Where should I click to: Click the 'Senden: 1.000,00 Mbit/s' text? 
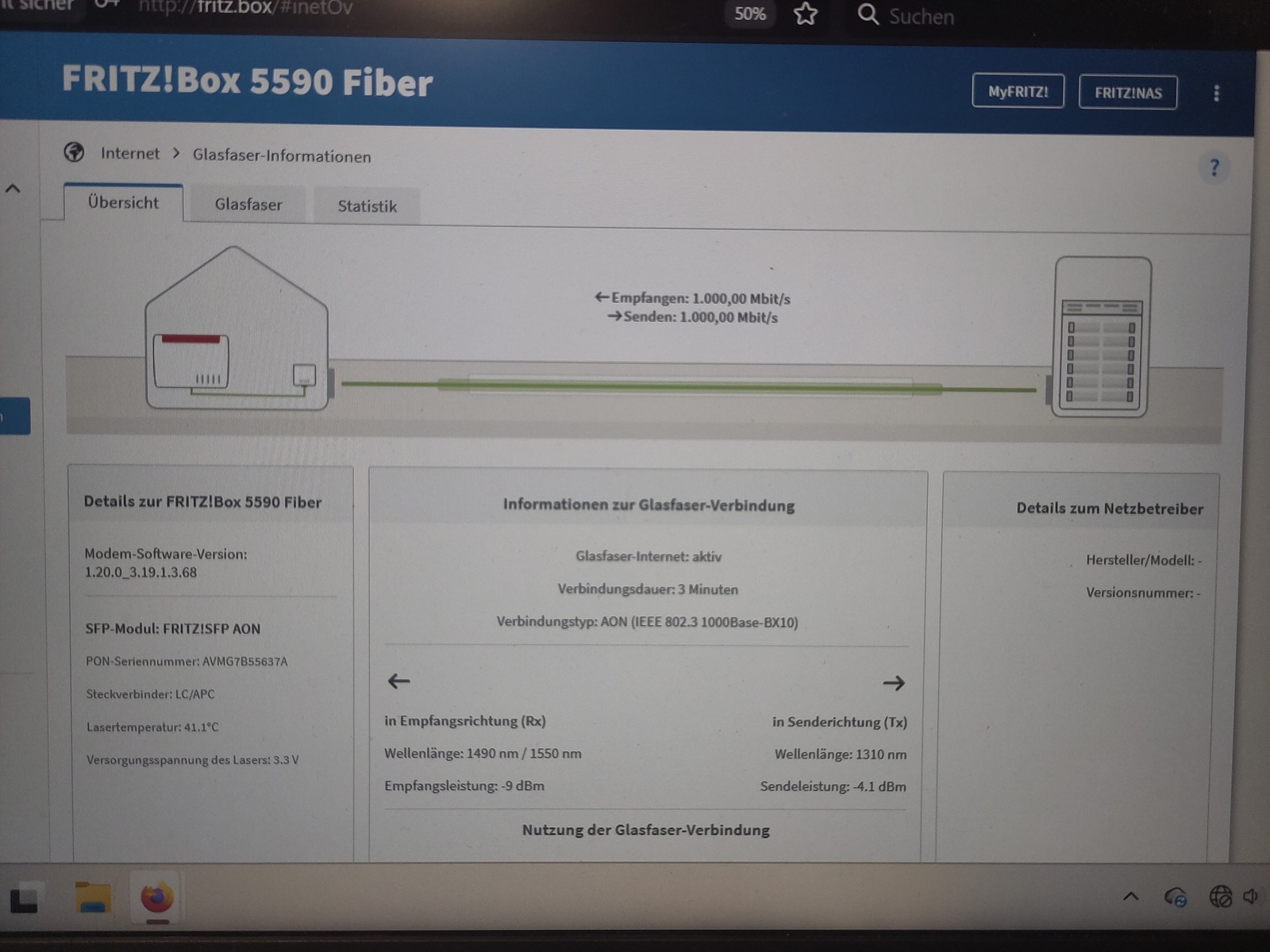pos(701,317)
